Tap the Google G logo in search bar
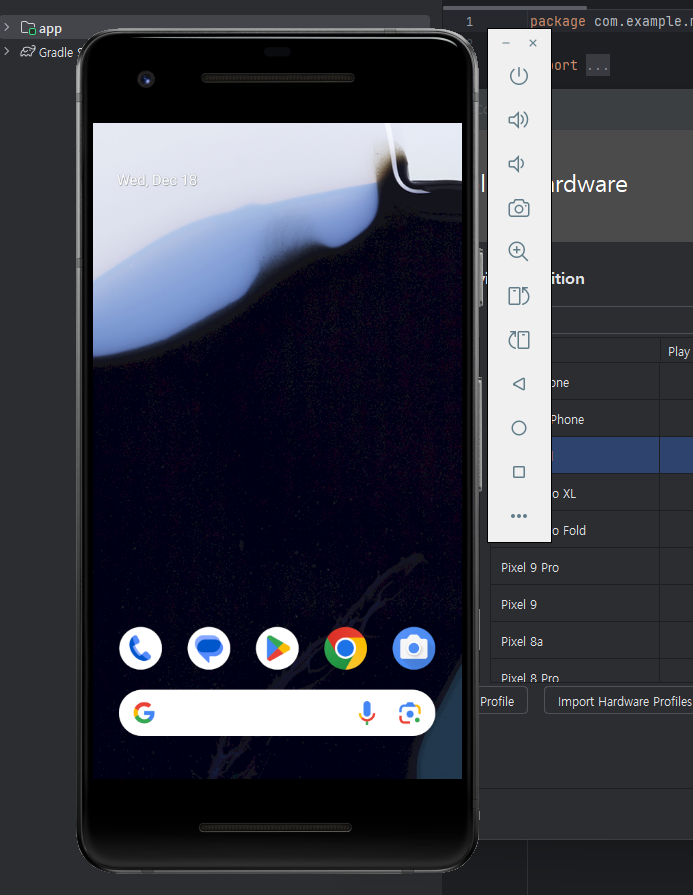 tap(144, 713)
